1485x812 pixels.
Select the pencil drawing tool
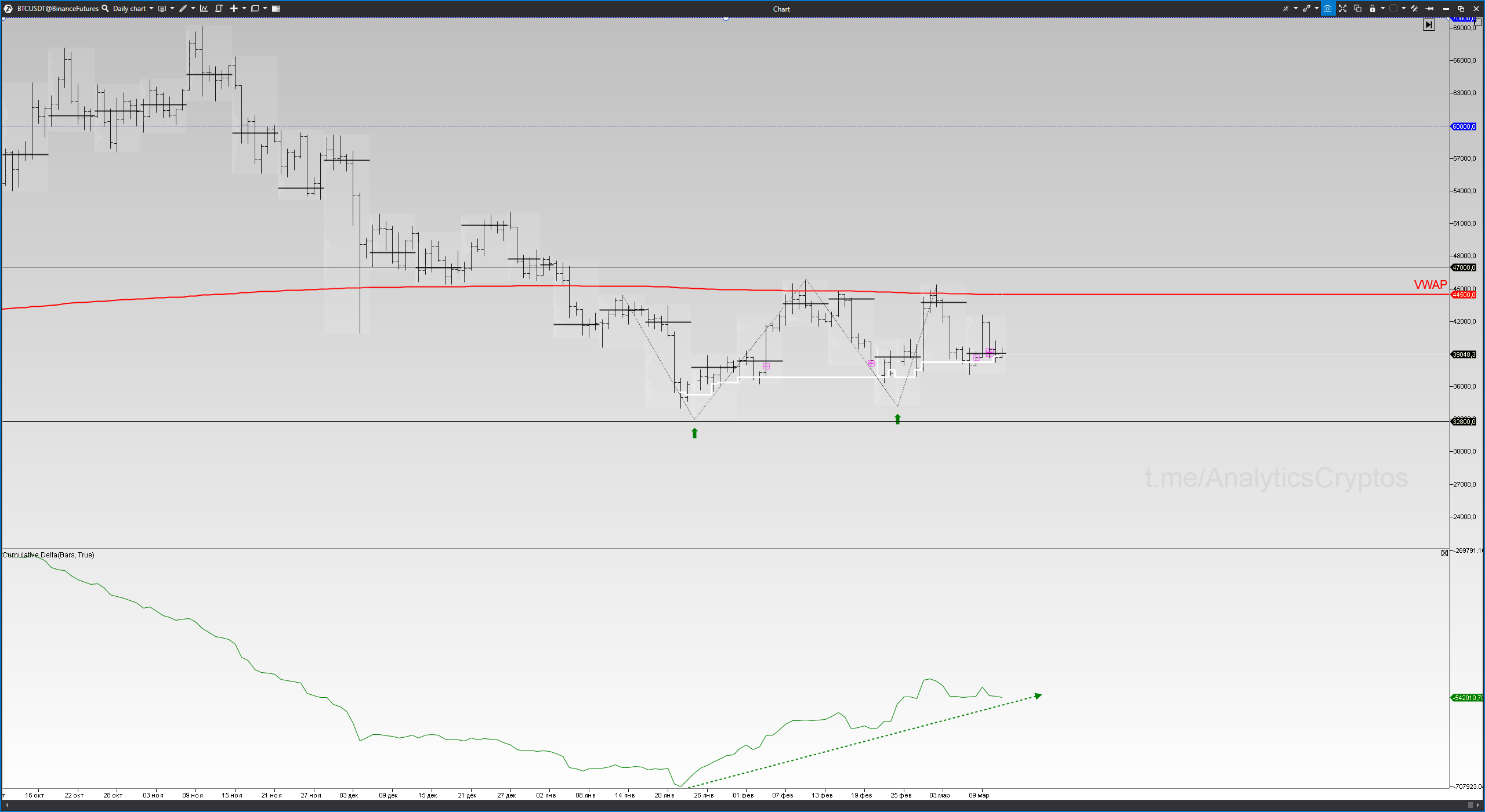point(183,9)
